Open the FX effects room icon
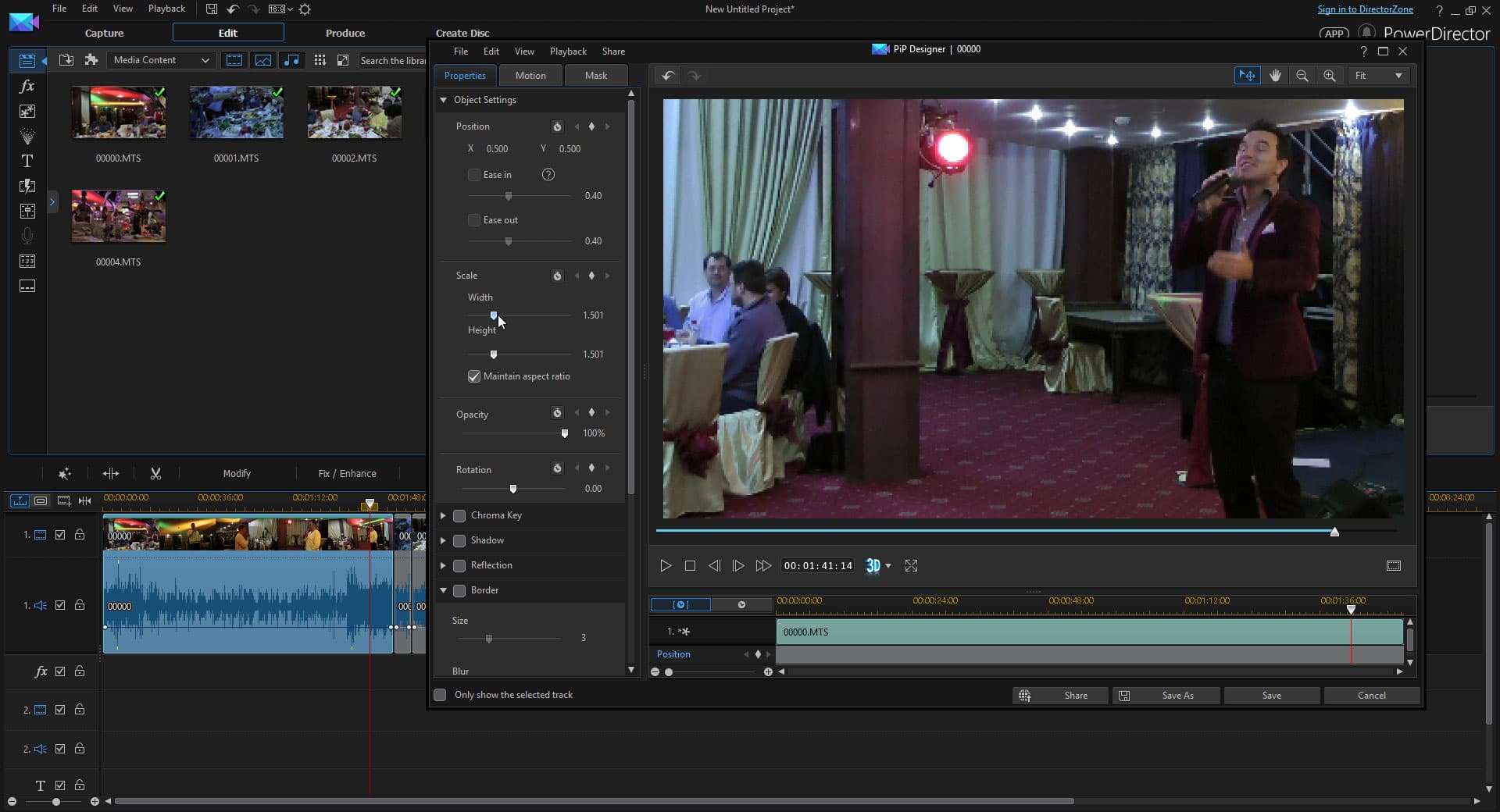 [27, 86]
